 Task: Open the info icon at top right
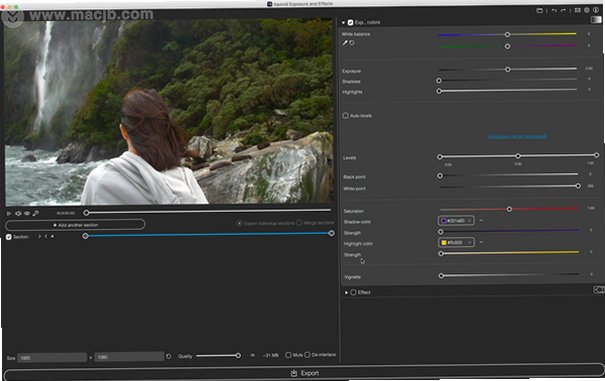coord(596,10)
